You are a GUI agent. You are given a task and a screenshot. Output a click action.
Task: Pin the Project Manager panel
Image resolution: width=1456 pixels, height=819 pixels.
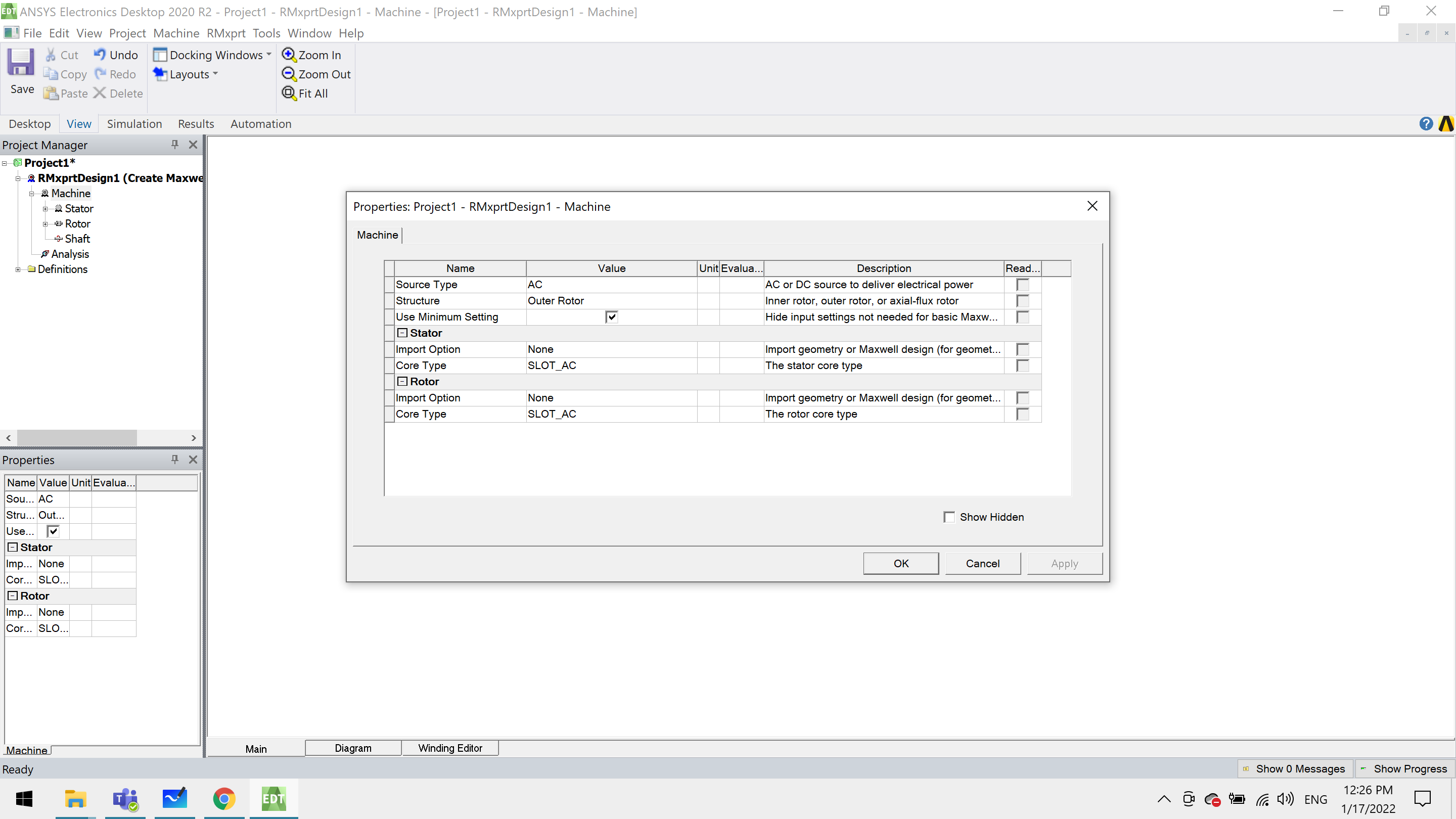[x=174, y=145]
